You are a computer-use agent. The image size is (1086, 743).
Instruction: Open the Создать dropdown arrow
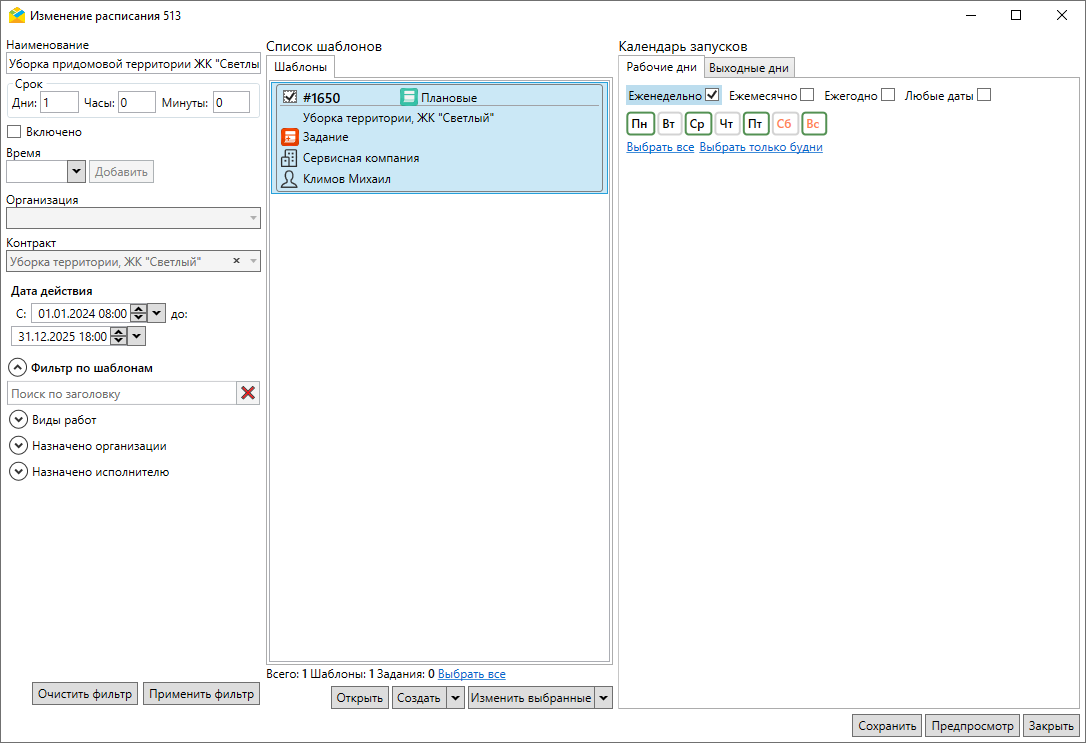coord(455,698)
